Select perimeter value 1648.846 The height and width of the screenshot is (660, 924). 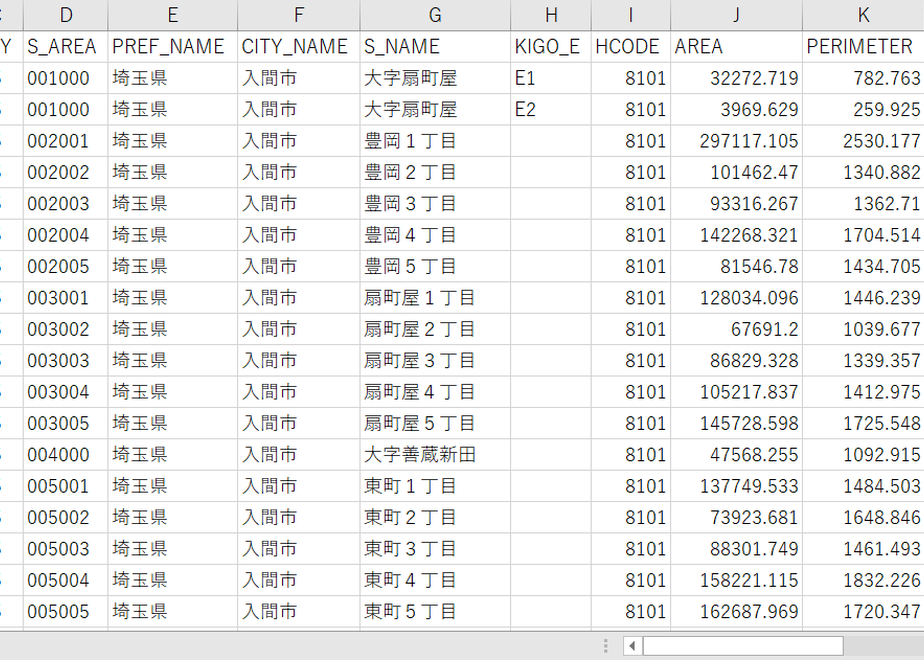tap(863, 517)
